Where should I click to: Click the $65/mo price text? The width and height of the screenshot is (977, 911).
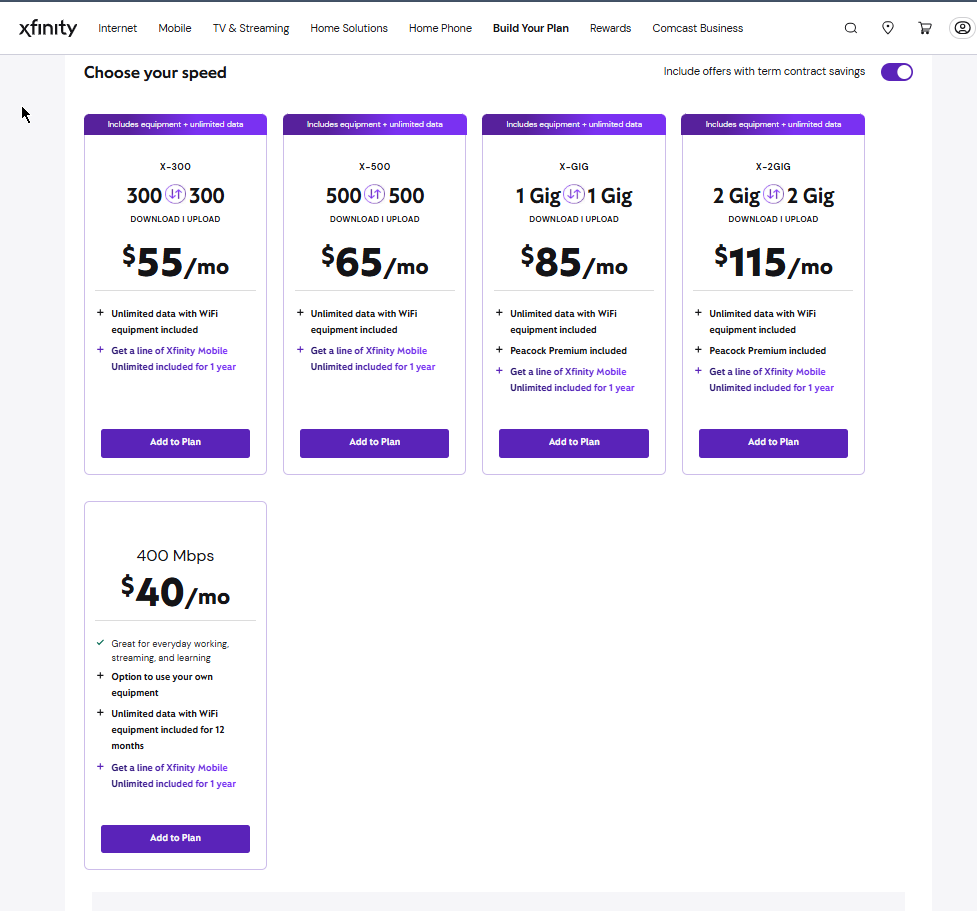click(374, 262)
